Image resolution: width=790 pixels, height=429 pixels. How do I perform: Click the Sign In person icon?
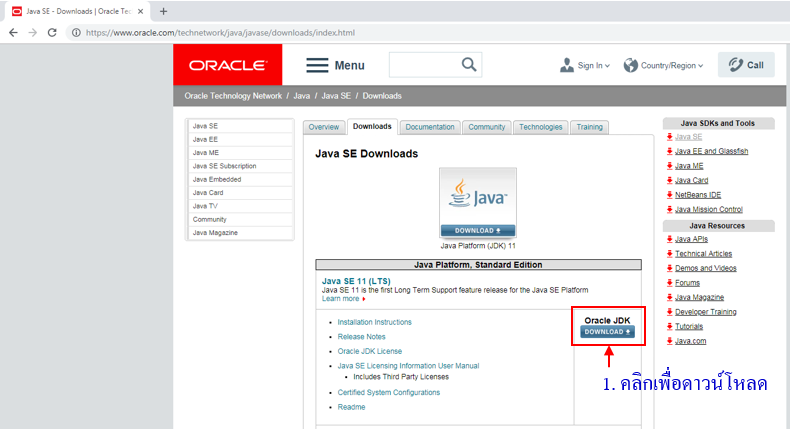(x=567, y=65)
